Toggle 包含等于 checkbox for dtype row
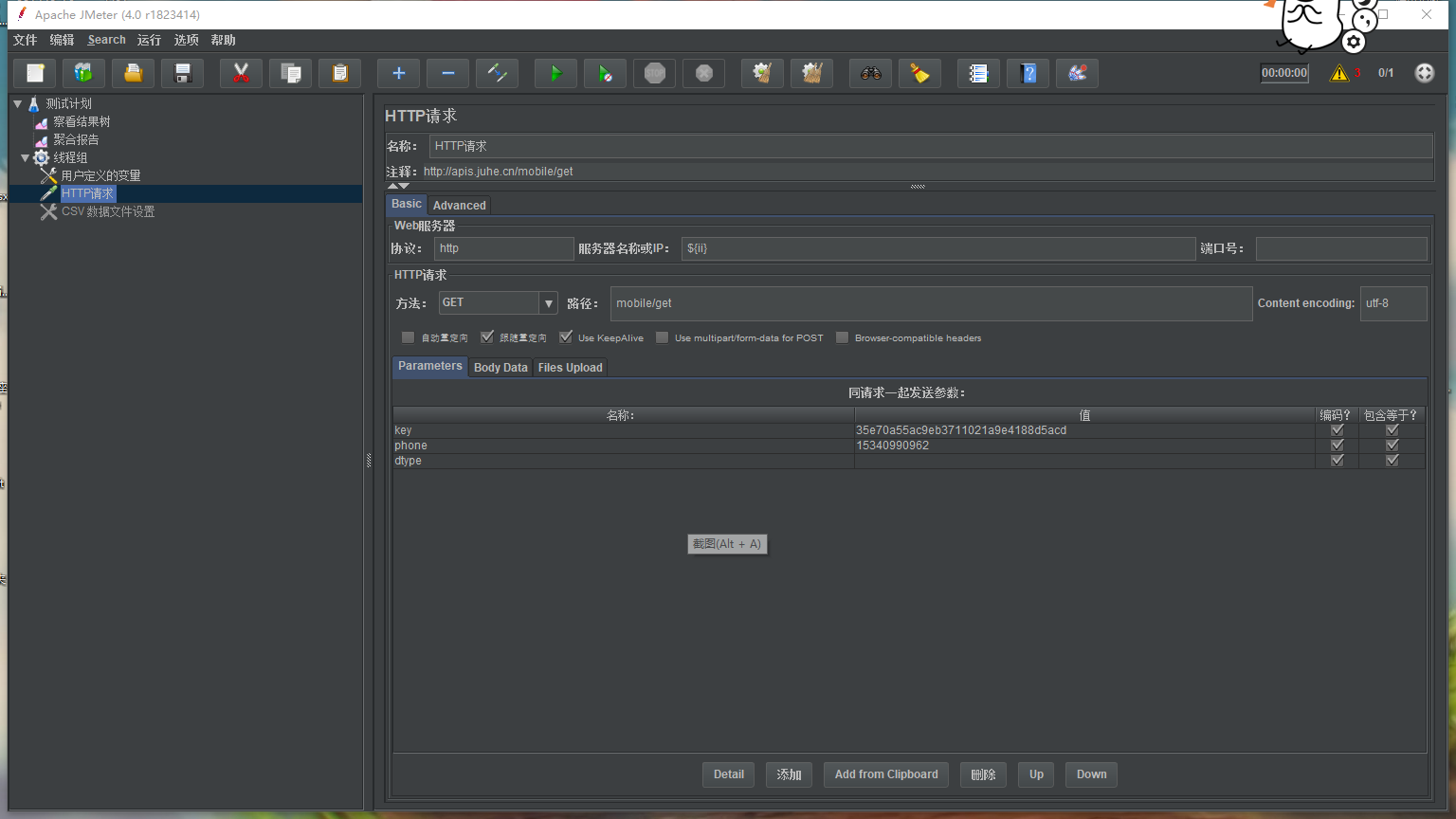Viewport: 1456px width, 819px height. click(x=1392, y=461)
